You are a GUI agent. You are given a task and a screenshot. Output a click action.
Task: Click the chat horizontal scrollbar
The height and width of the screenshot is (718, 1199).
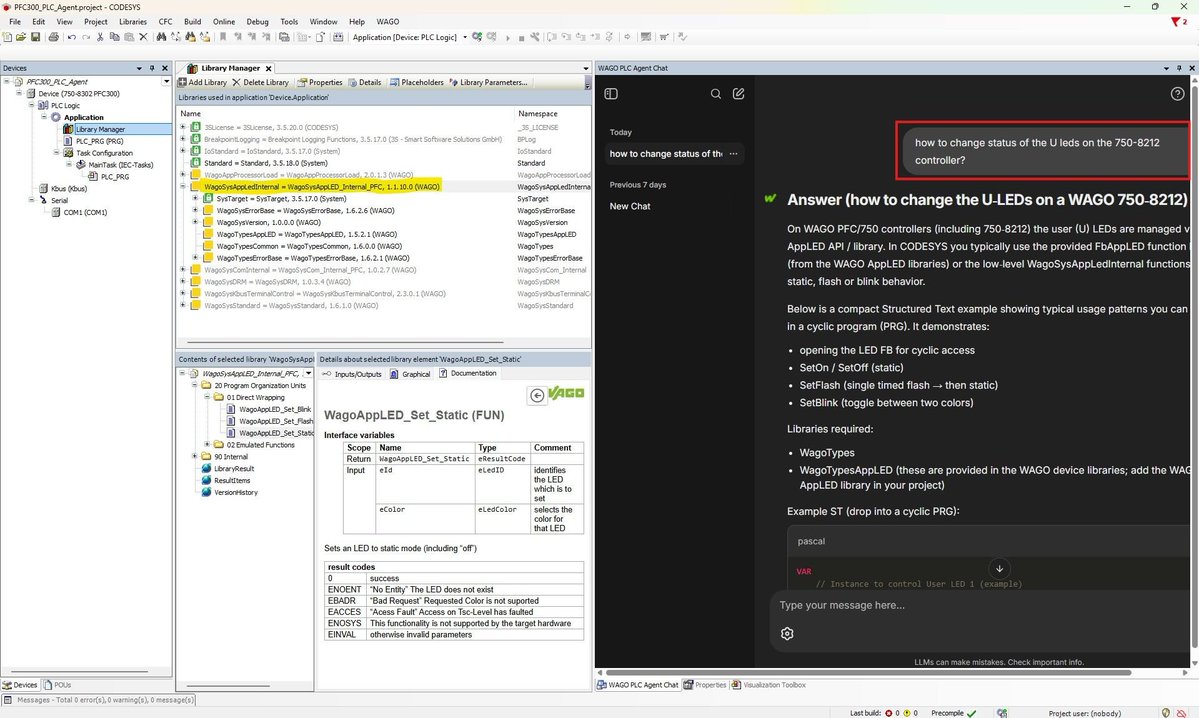(868, 673)
